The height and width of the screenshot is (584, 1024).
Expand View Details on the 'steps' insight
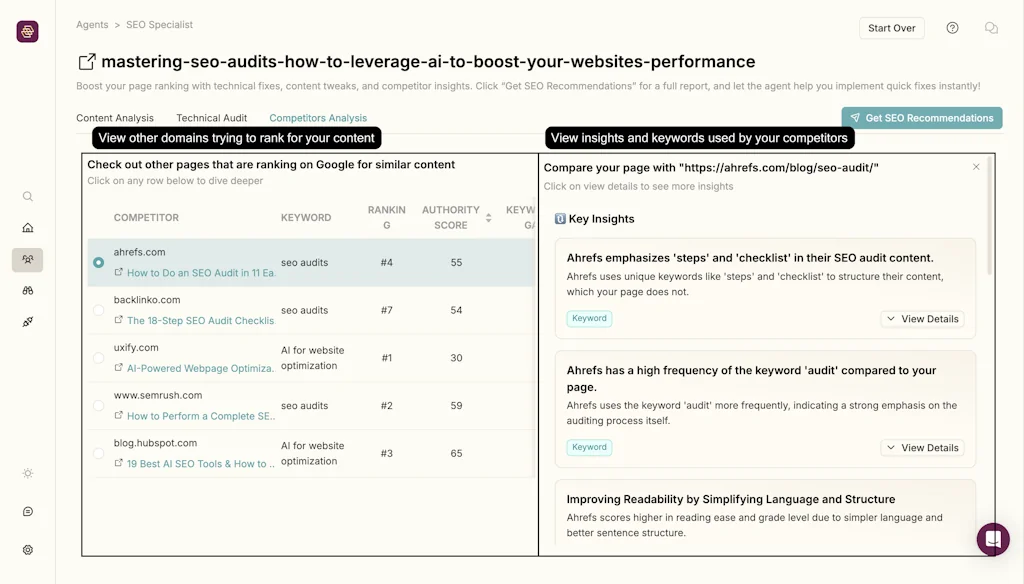[921, 318]
